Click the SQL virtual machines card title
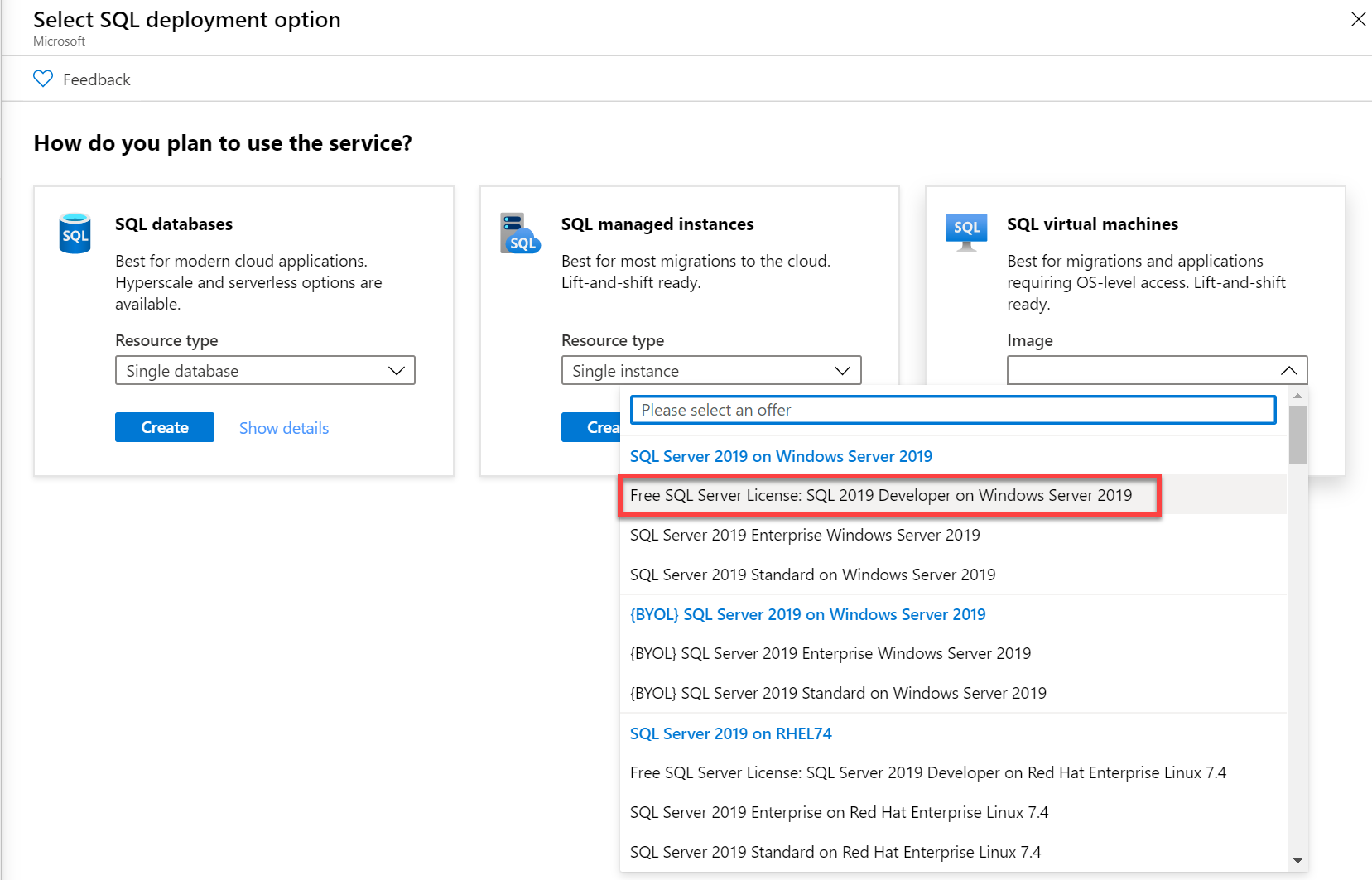Image resolution: width=1372 pixels, height=880 pixels. pyautogui.click(x=1092, y=224)
